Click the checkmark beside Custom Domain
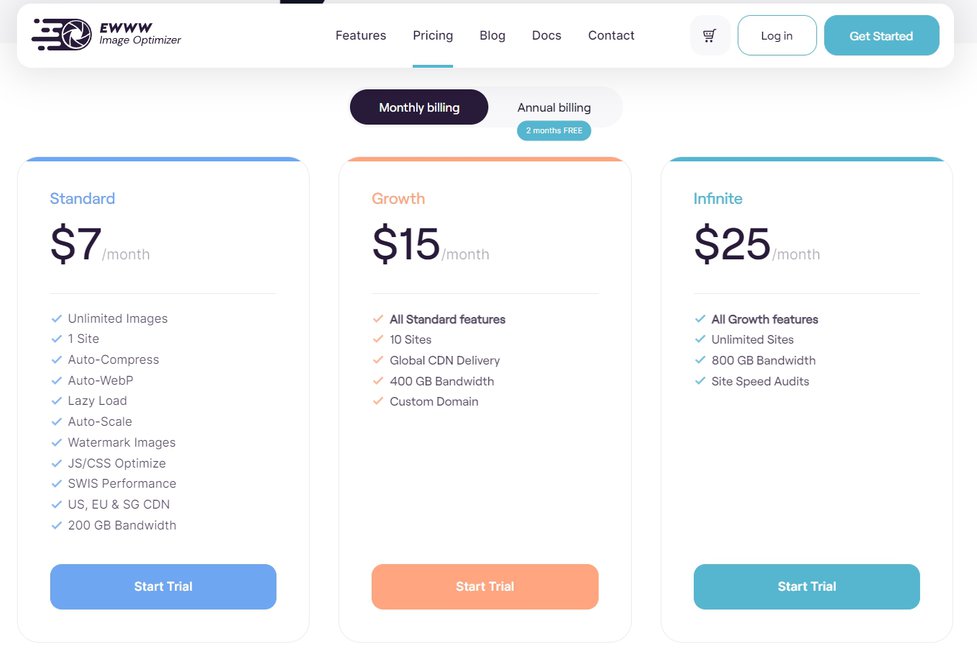The height and width of the screenshot is (652, 977). pyautogui.click(x=378, y=402)
